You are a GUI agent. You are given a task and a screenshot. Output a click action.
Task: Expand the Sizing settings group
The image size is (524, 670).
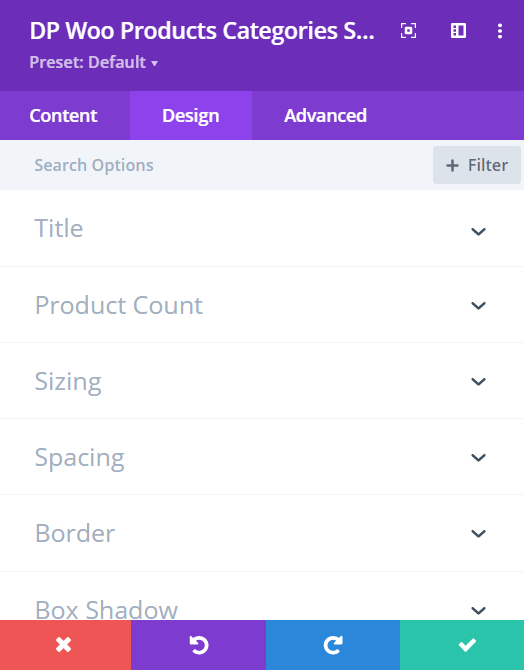(262, 381)
